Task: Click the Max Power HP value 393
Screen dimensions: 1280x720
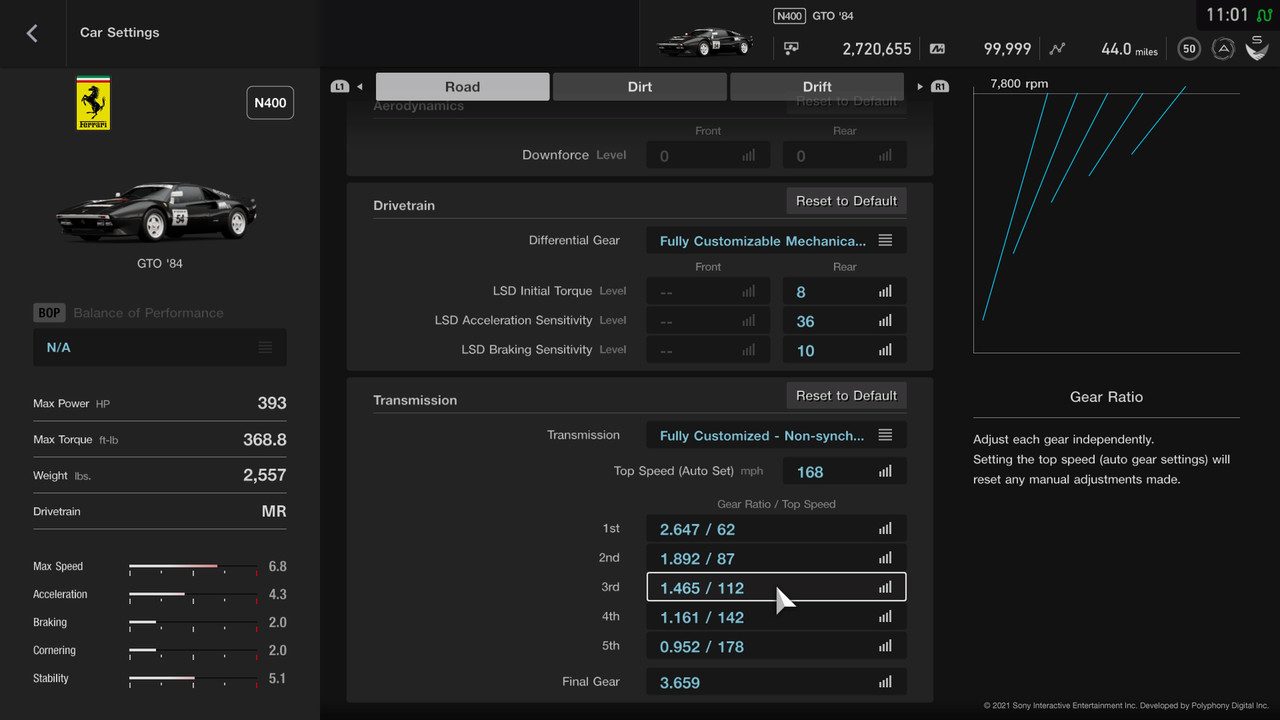Action: click(272, 403)
